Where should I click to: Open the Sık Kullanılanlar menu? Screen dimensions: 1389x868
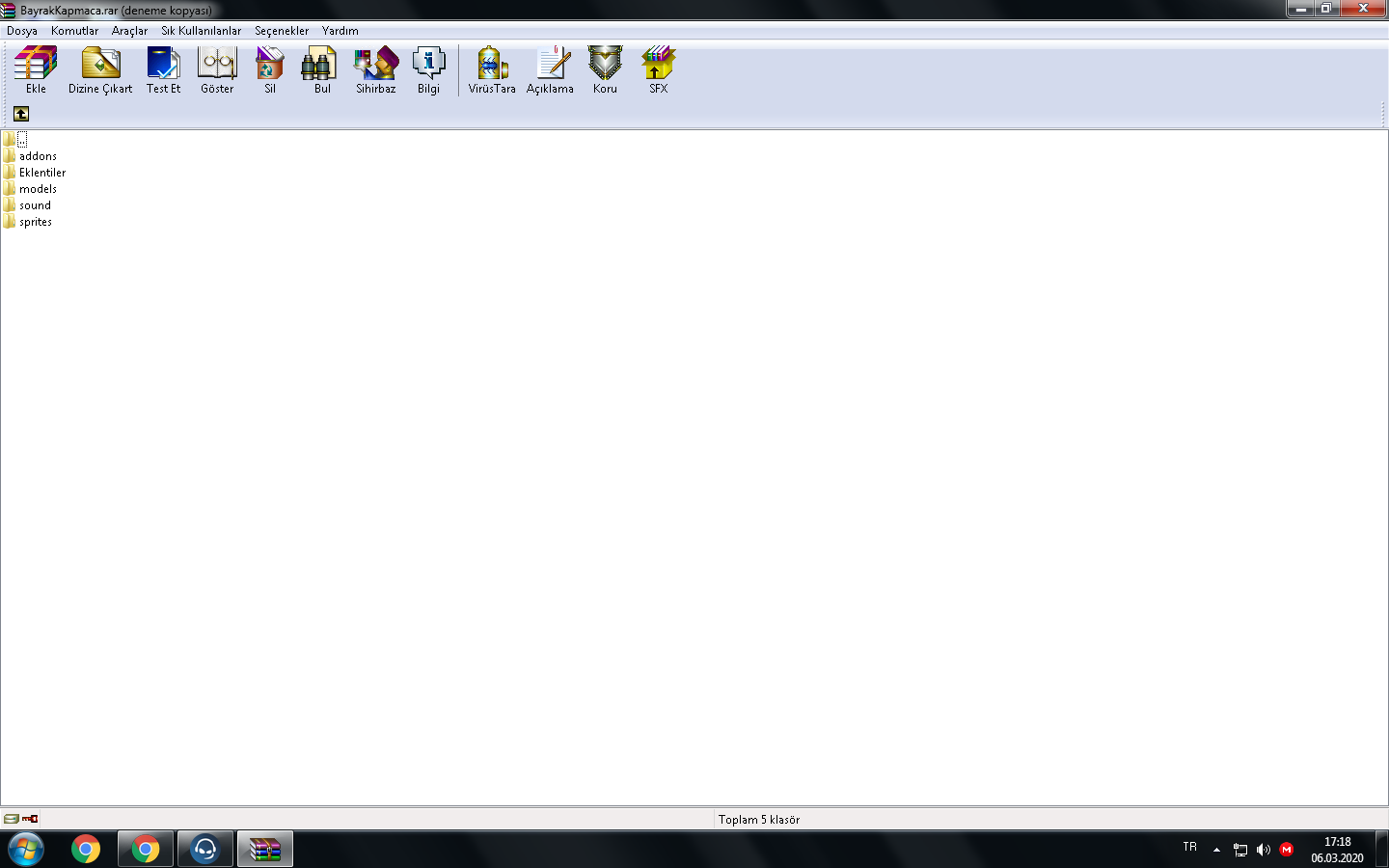coord(201,31)
